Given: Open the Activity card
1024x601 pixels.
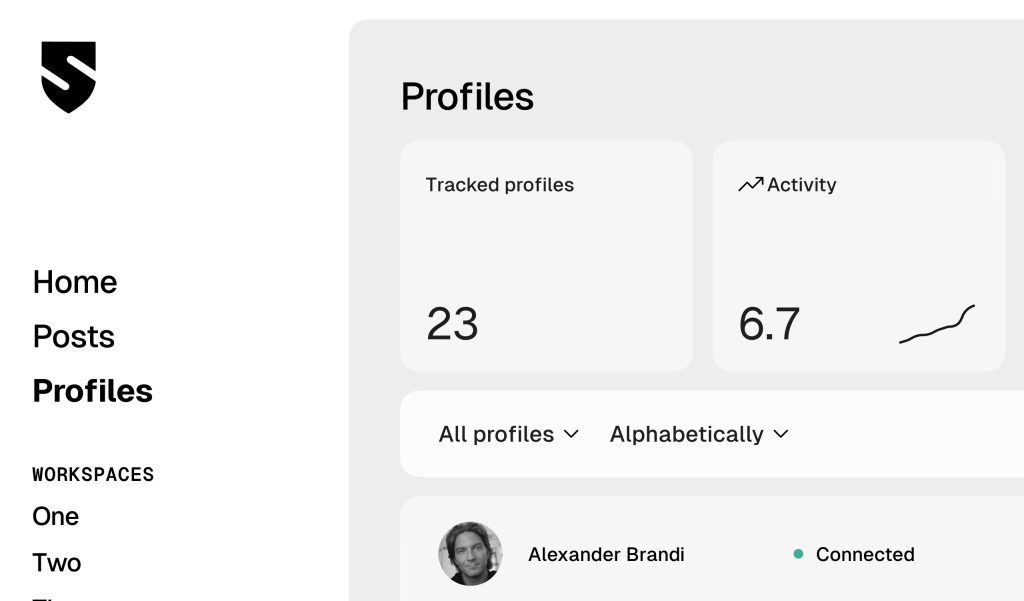Looking at the screenshot, I should (x=859, y=256).
